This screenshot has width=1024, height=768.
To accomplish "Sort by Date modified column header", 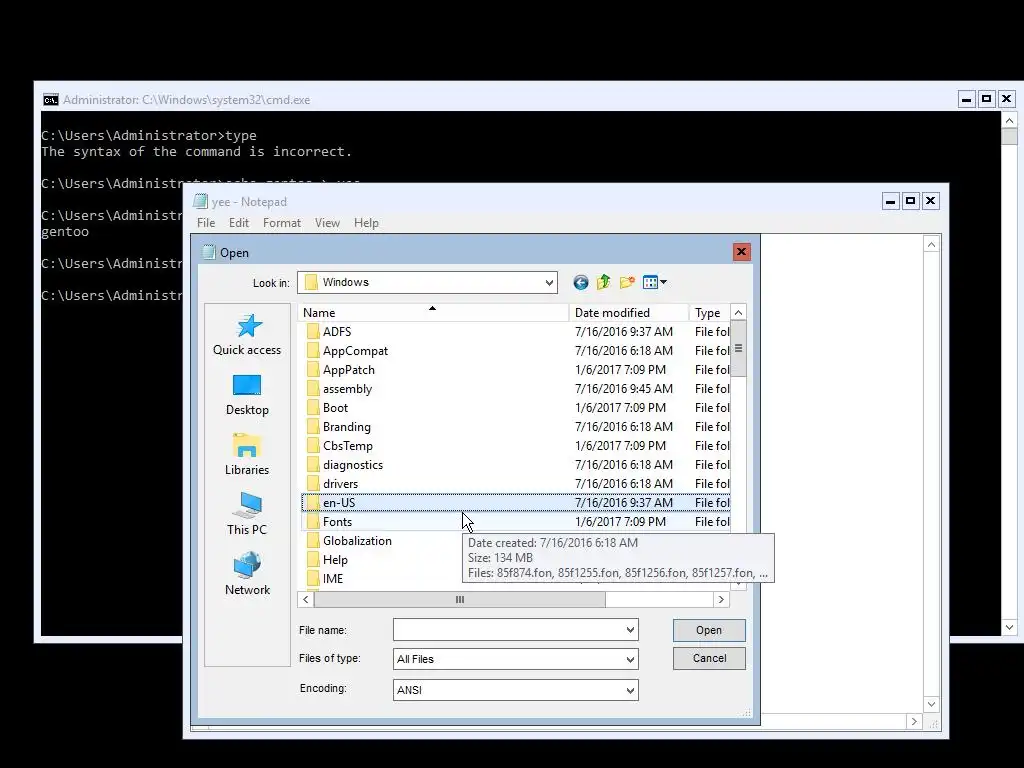I will (628, 313).
